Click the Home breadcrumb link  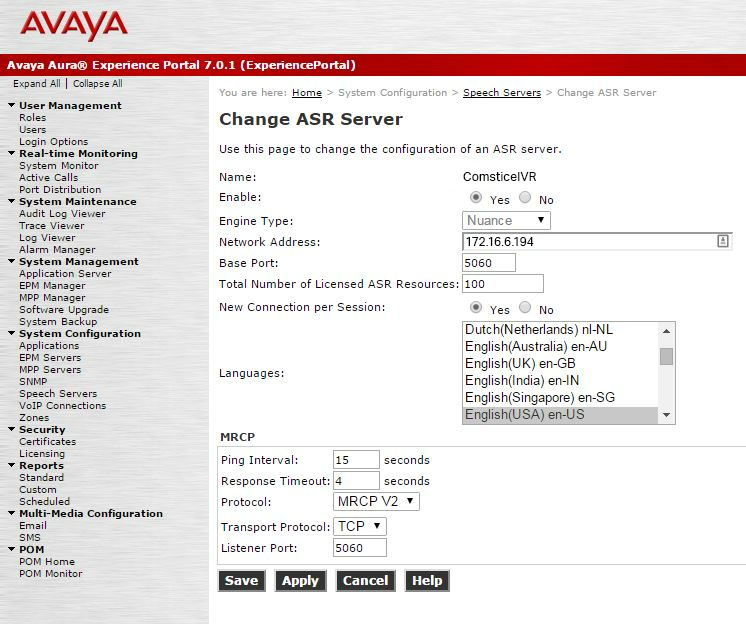(x=307, y=93)
